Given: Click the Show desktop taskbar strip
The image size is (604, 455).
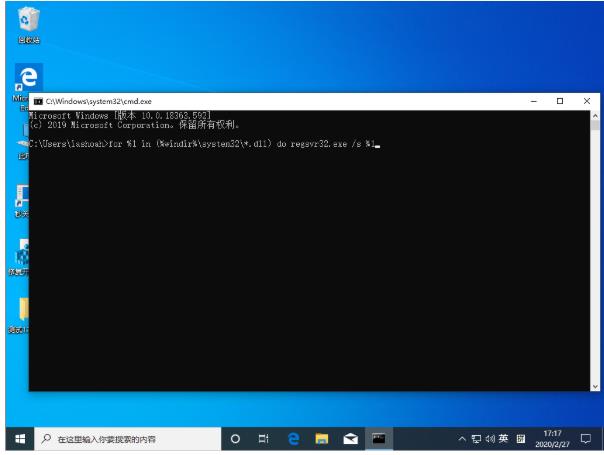Looking at the screenshot, I should [602, 438].
